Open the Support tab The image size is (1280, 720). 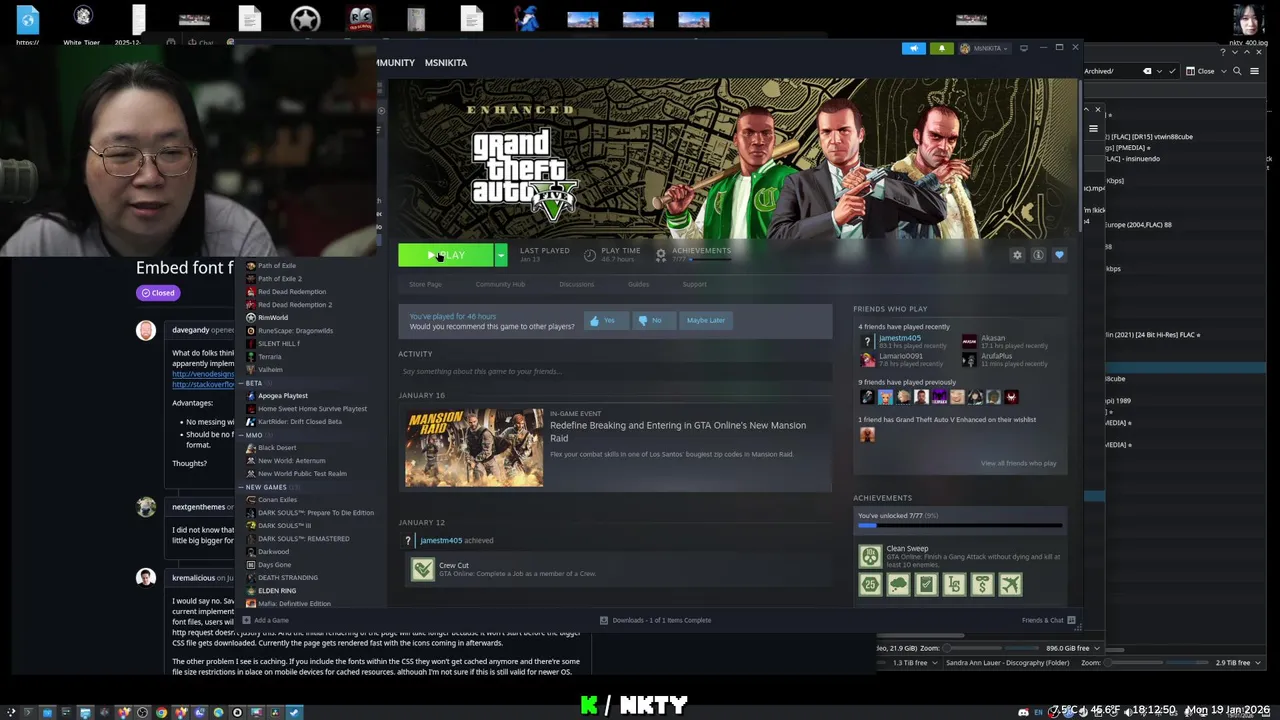coord(694,284)
